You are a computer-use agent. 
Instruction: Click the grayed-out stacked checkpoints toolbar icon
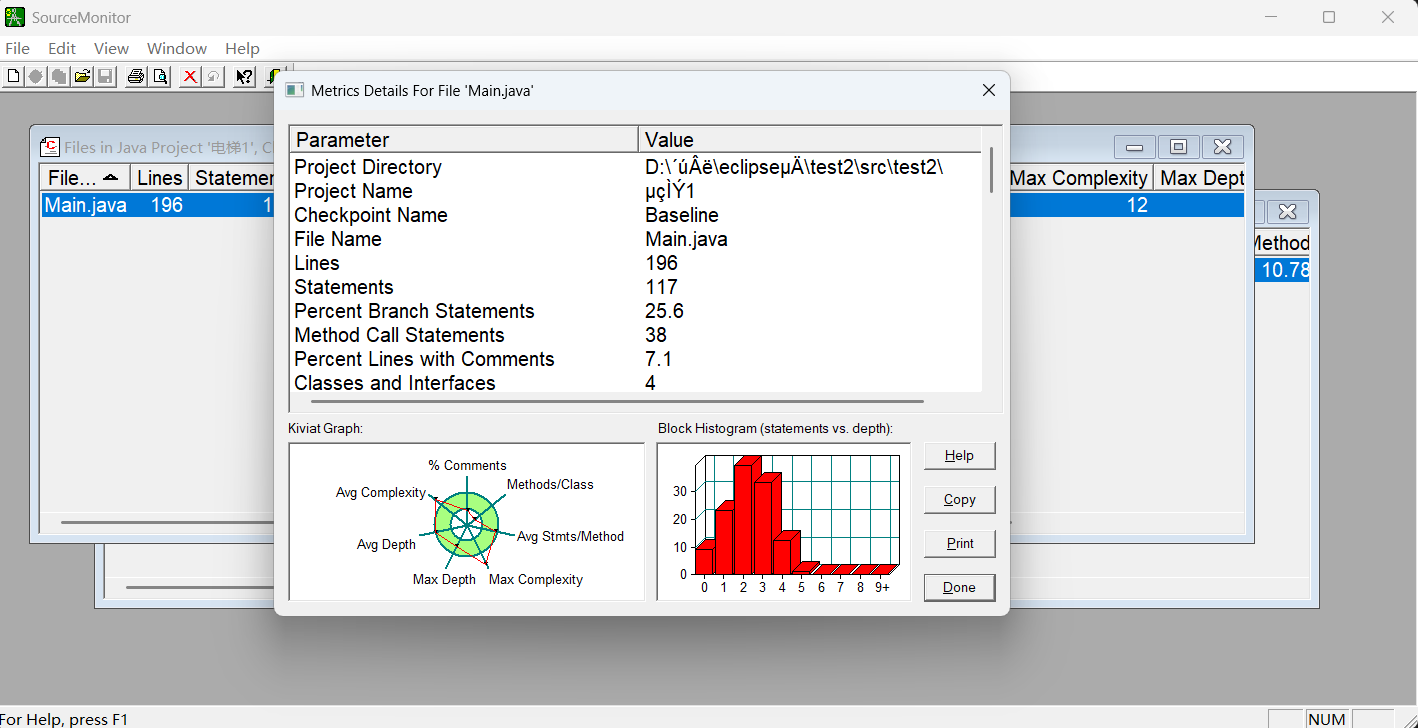coord(59,76)
